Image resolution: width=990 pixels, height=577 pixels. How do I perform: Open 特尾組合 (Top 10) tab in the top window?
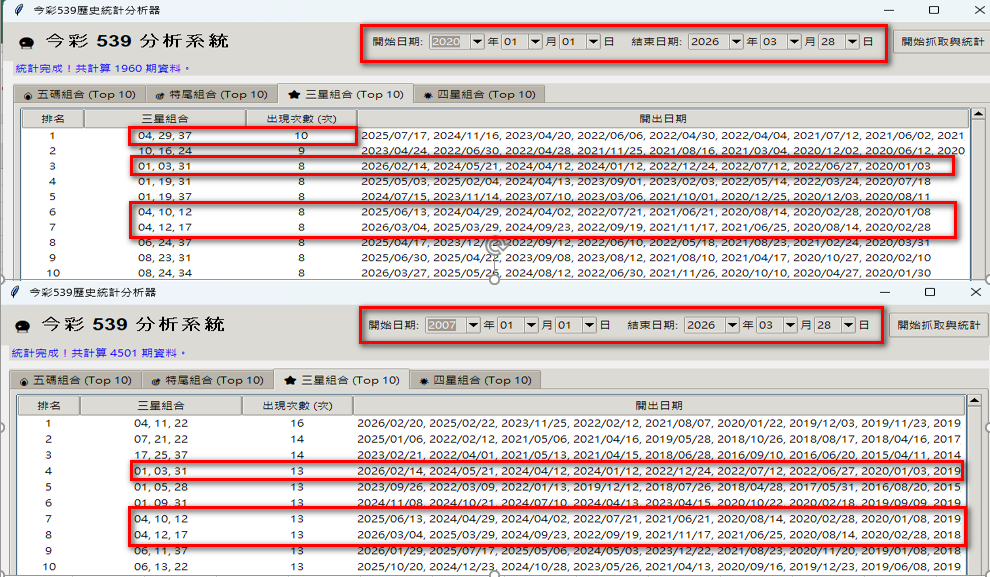[x=211, y=94]
